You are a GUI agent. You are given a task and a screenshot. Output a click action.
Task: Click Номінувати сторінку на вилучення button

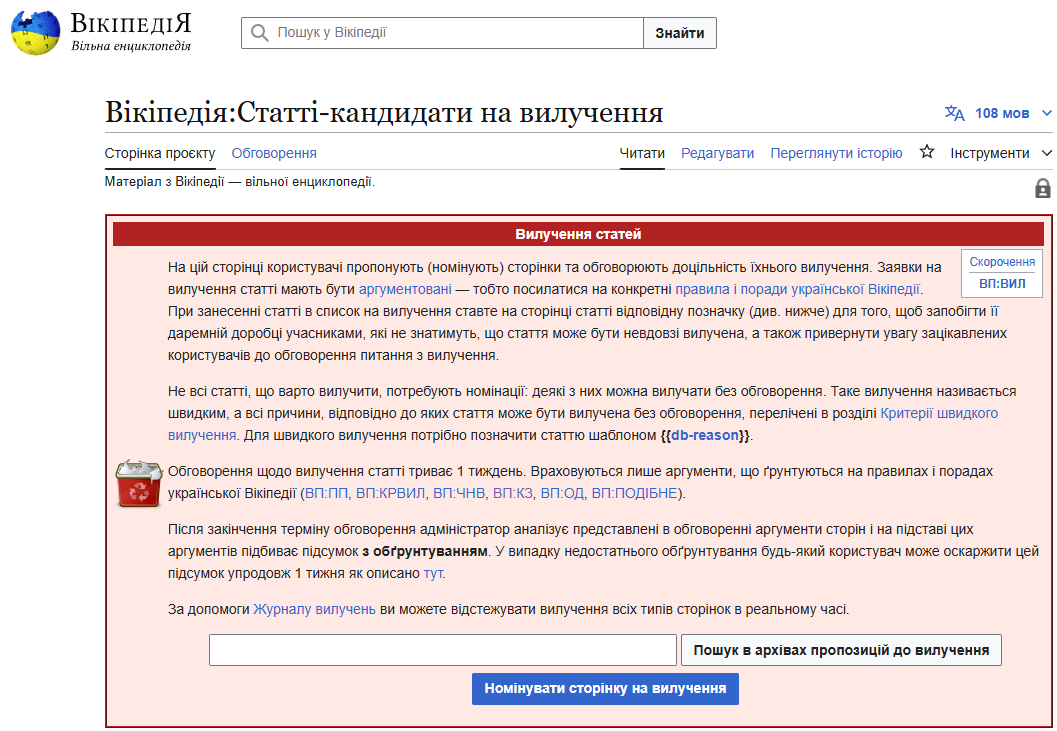605,689
